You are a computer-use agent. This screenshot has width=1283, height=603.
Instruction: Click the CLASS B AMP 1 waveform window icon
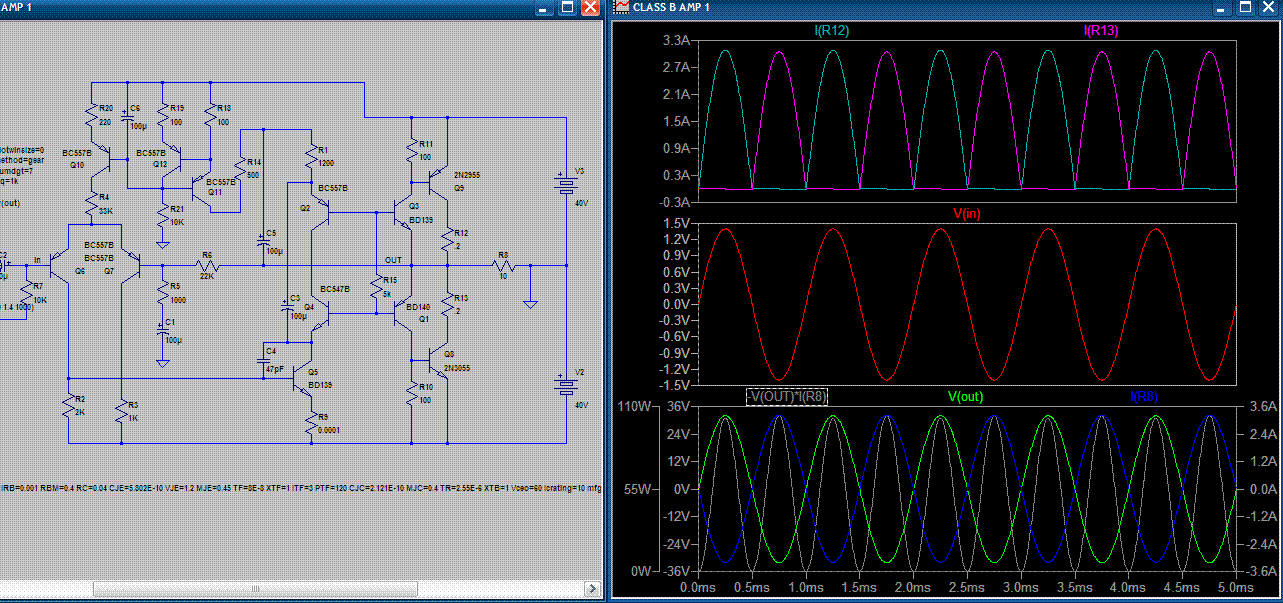click(621, 7)
